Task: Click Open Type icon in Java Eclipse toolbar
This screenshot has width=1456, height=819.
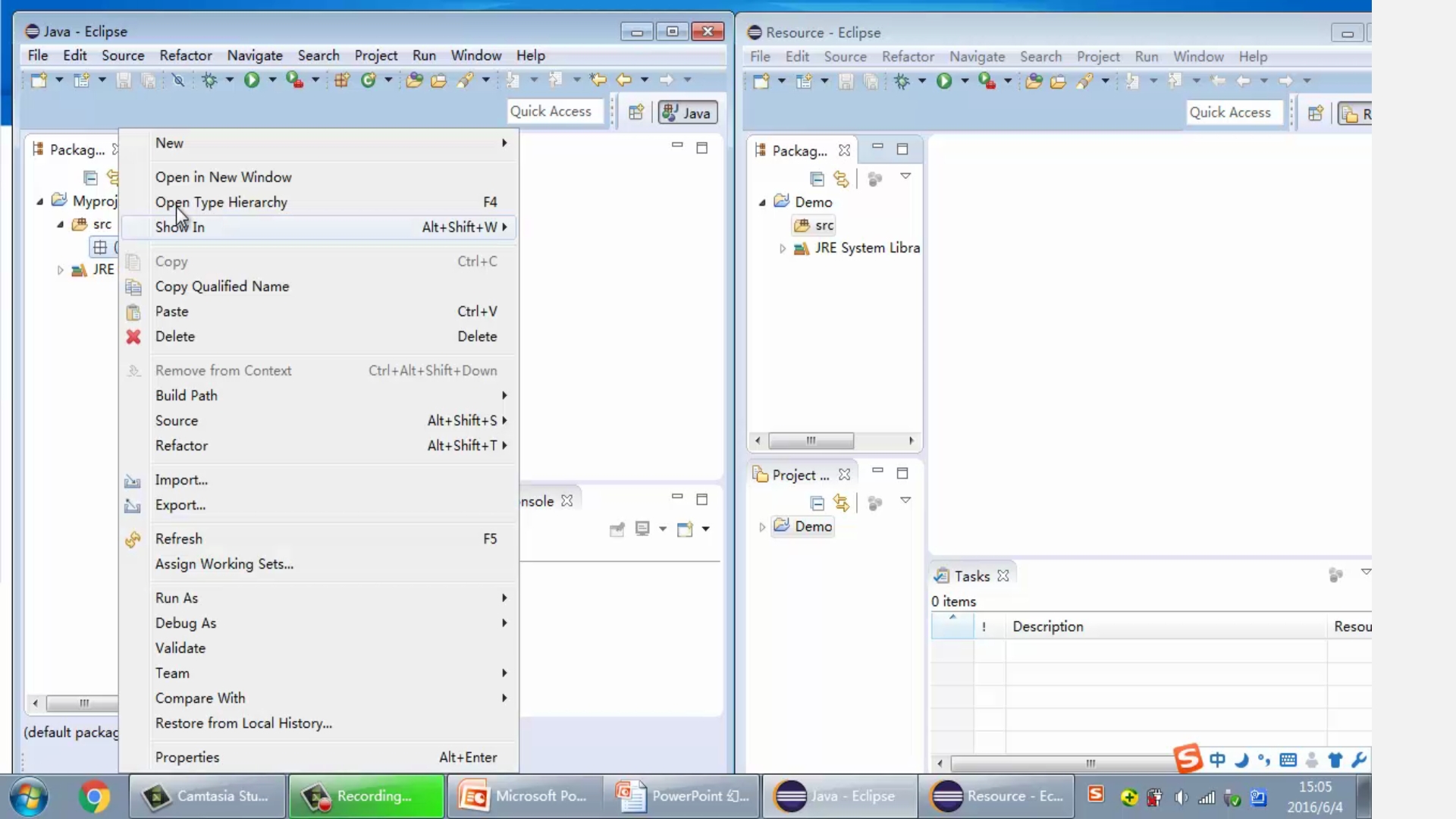Action: point(414,80)
